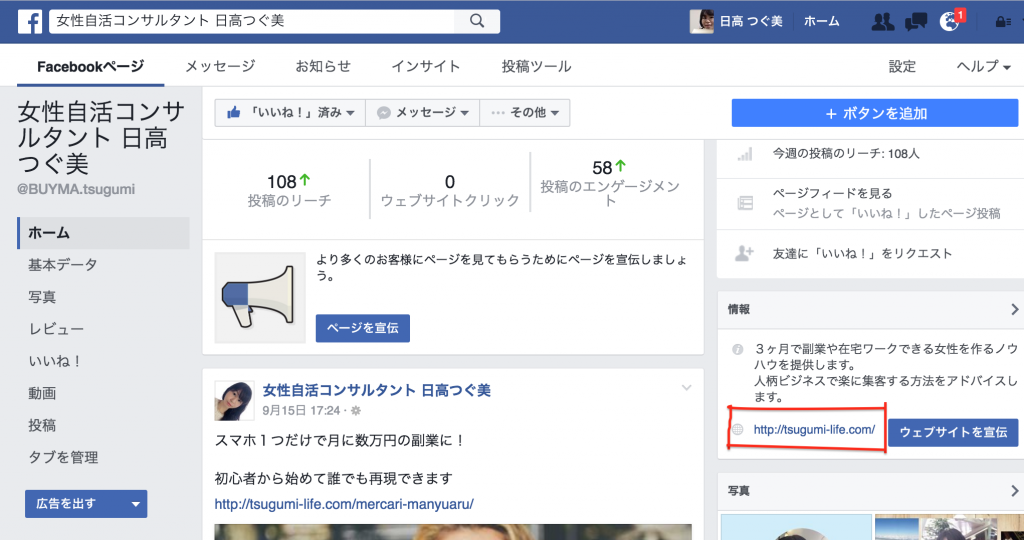Open the 広告を出す dropdown arrow
Screen dimensions: 1024x540
136,503
